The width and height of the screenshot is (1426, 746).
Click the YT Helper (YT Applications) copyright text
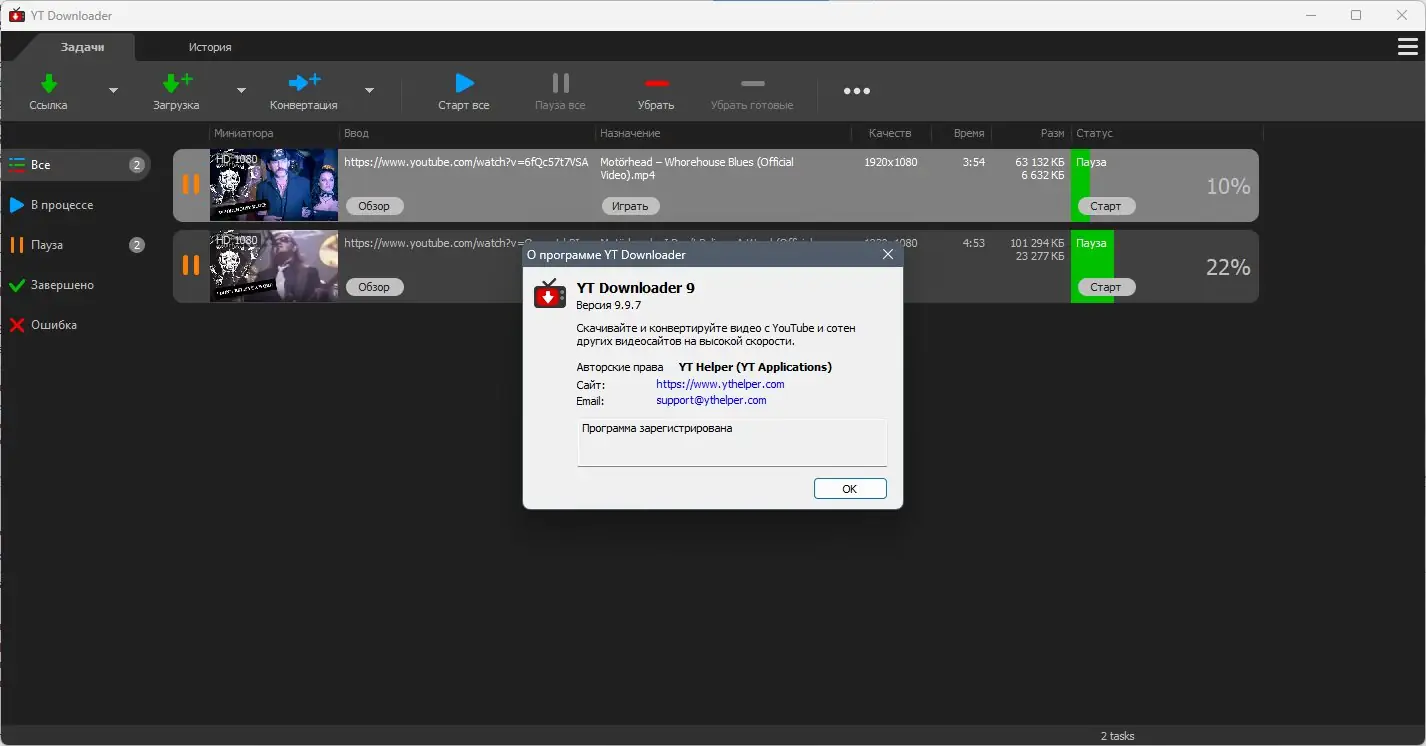pos(755,367)
